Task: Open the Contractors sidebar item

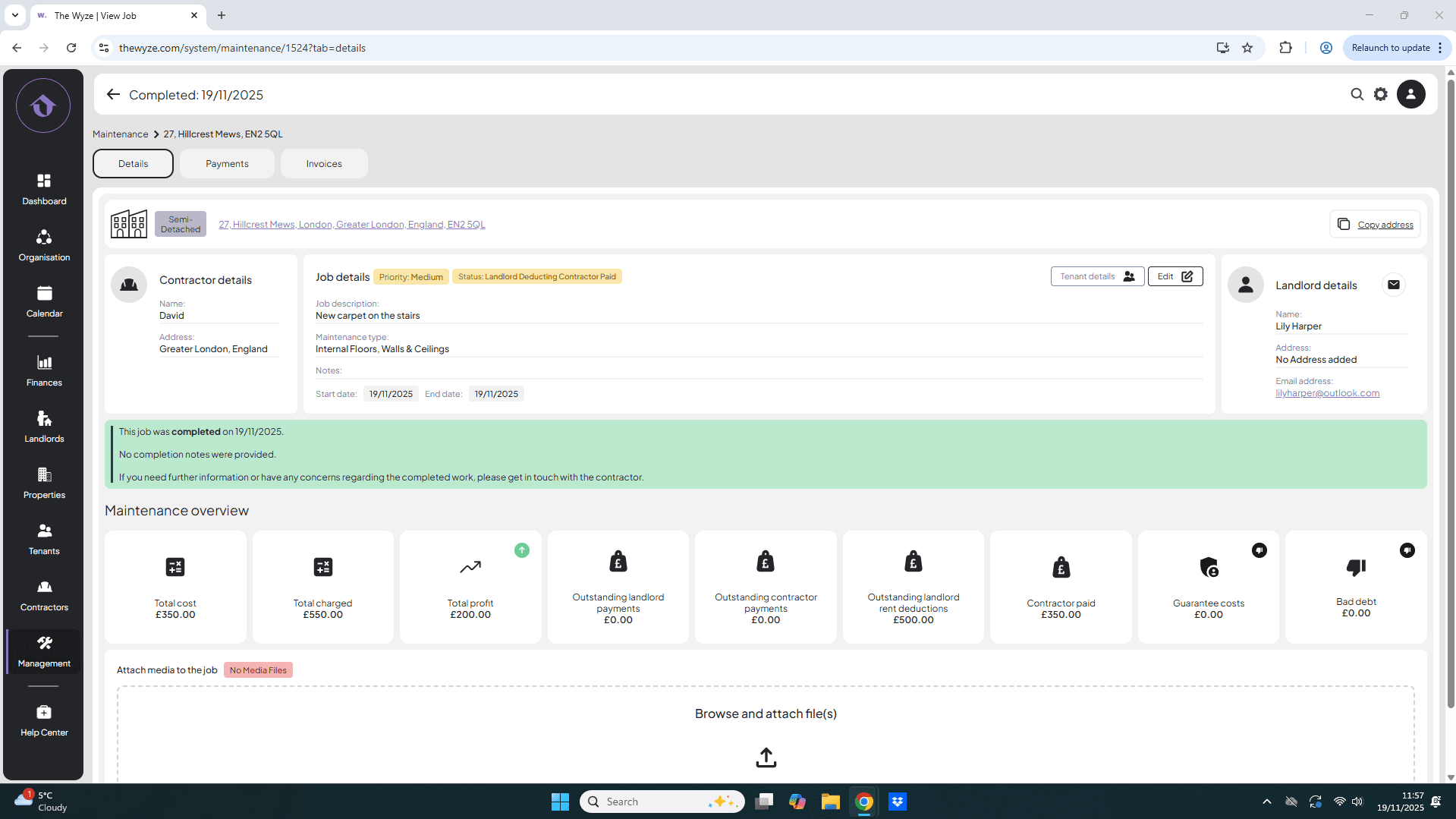Action: click(x=44, y=595)
